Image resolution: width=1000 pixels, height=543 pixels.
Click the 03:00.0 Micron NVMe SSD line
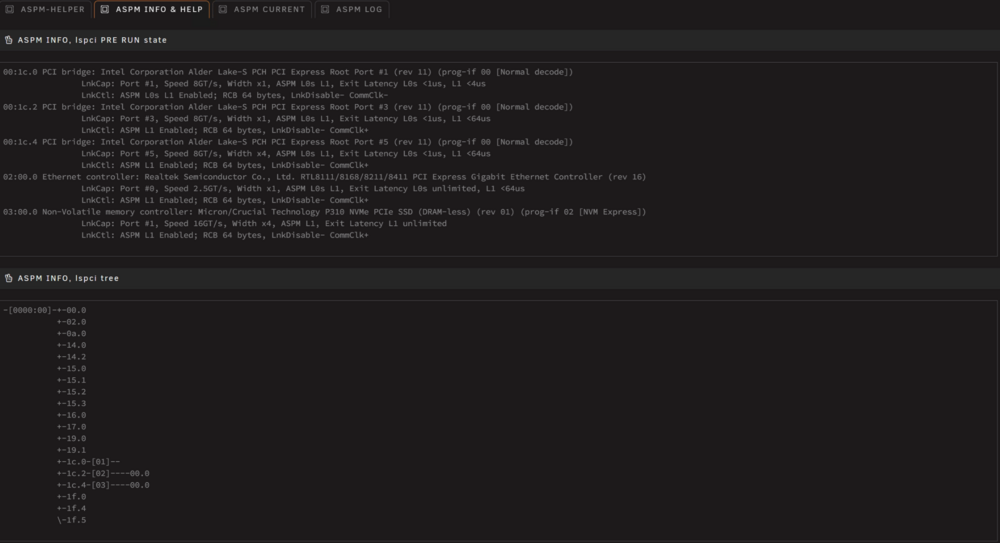[324, 212]
